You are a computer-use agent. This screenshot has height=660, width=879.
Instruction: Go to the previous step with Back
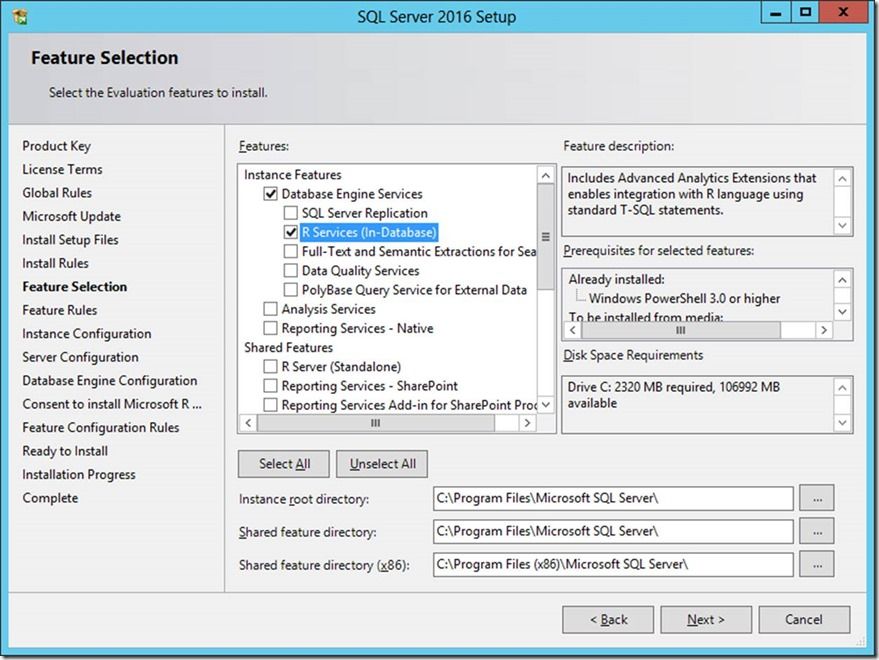coord(608,620)
